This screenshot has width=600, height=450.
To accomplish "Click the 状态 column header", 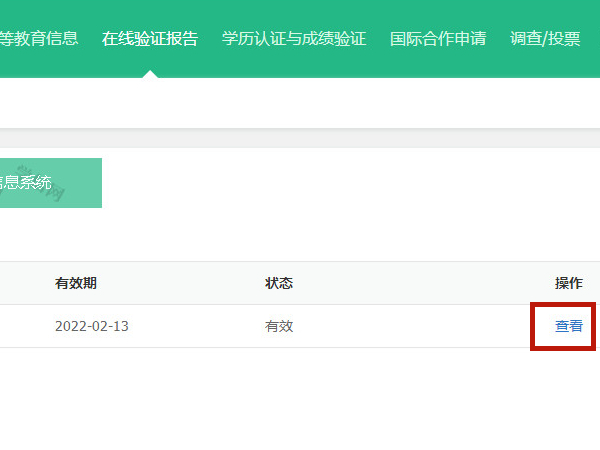I will (x=279, y=283).
